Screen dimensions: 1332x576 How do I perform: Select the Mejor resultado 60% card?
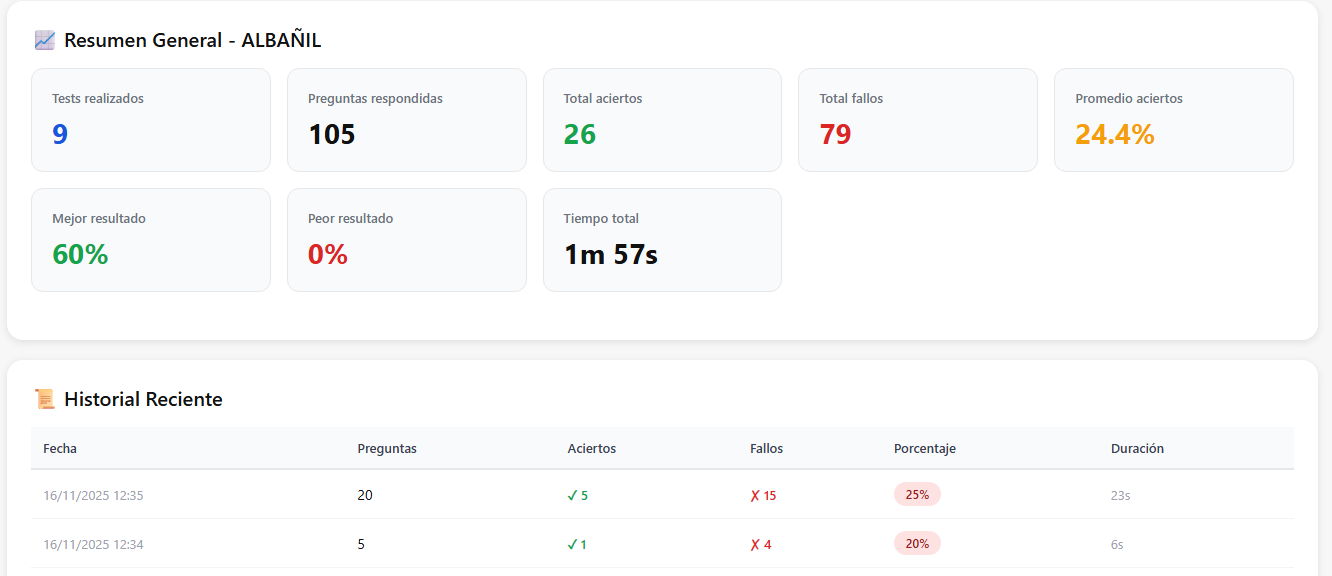(151, 240)
